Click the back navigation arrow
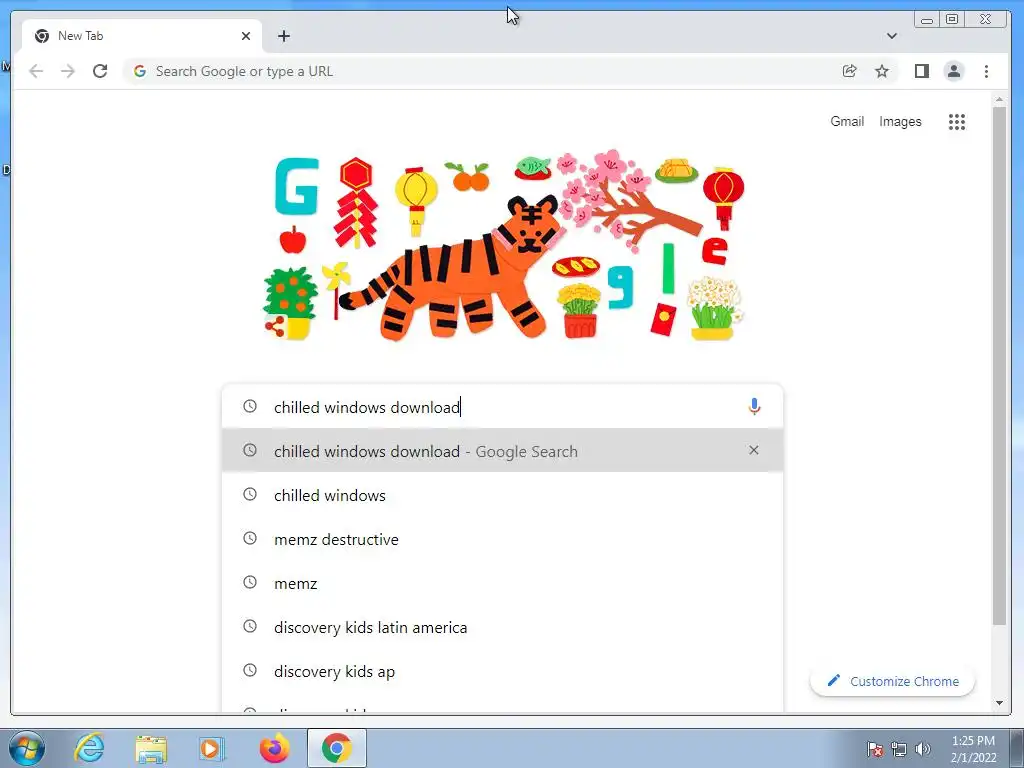The height and width of the screenshot is (768, 1024). click(36, 71)
